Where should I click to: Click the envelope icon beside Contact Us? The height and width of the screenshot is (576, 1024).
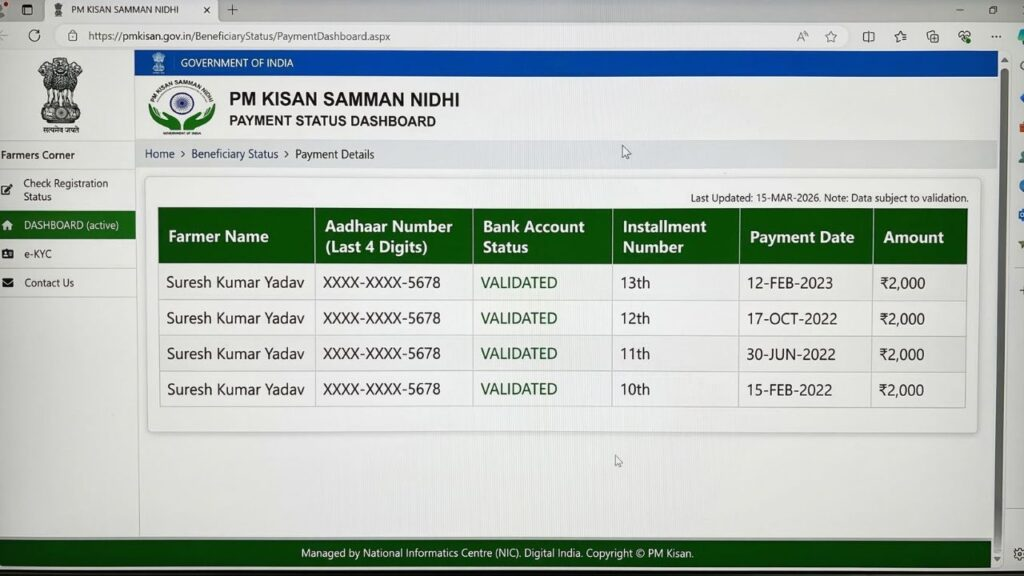point(8,283)
